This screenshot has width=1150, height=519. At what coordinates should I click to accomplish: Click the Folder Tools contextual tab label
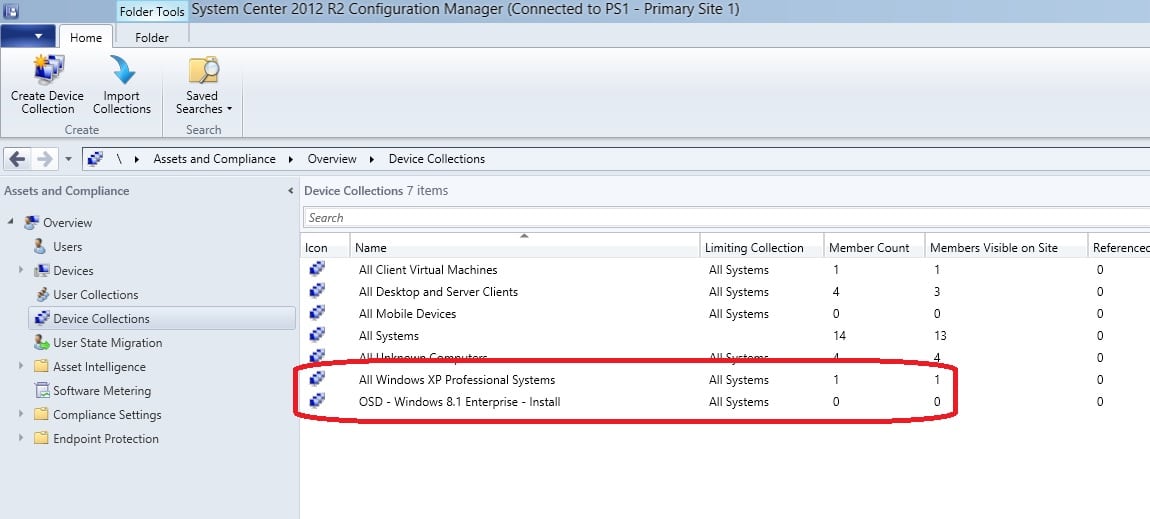pos(152,12)
